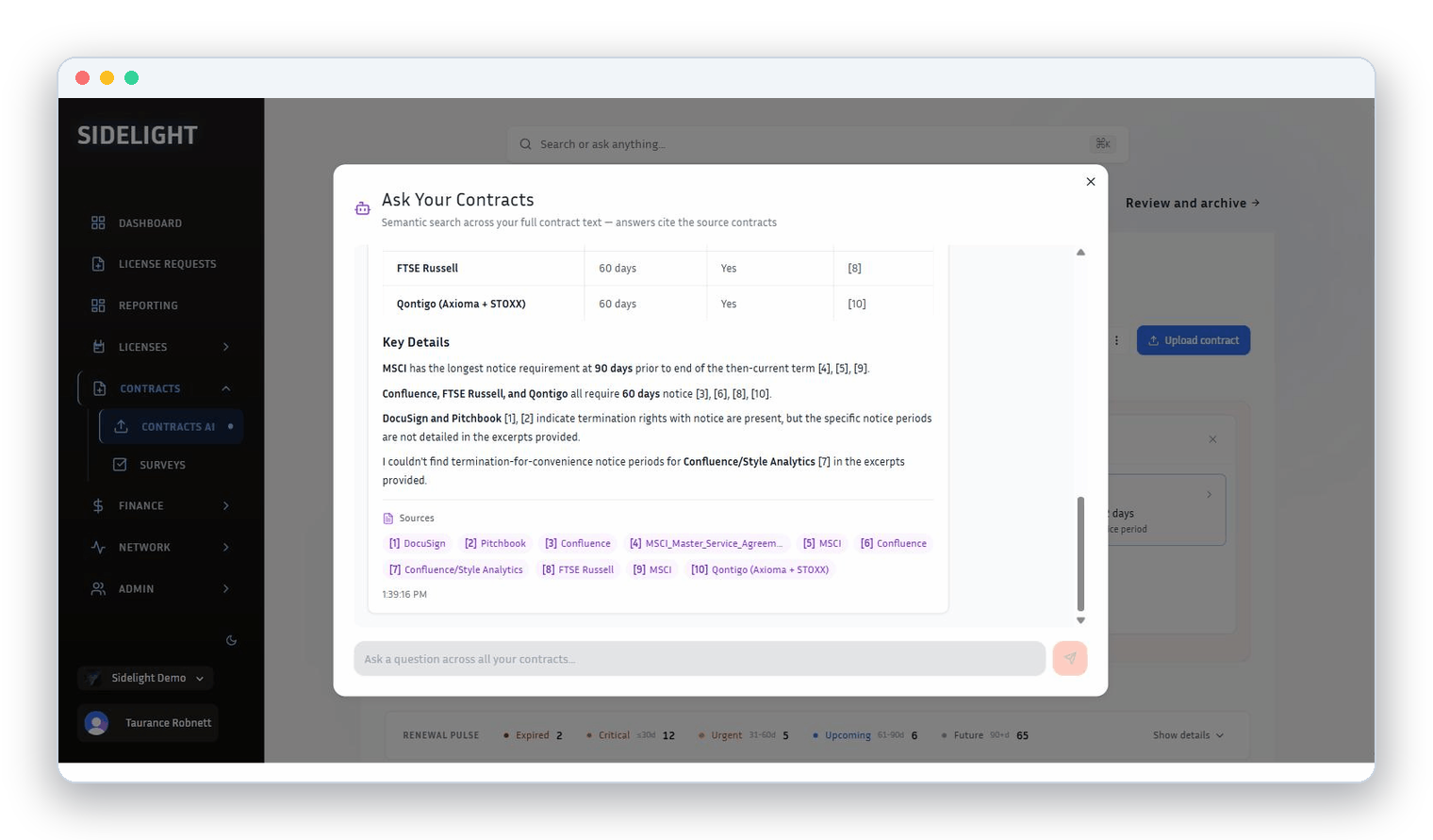Click the FTSE Russell table row name
This screenshot has width=1433, height=840.
click(427, 269)
